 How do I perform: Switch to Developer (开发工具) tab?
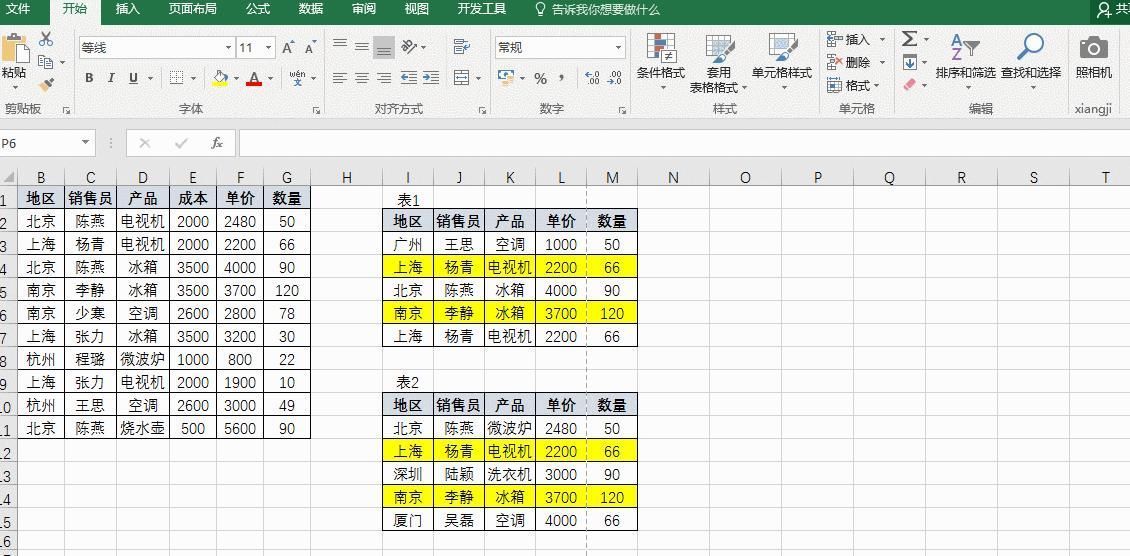point(482,9)
